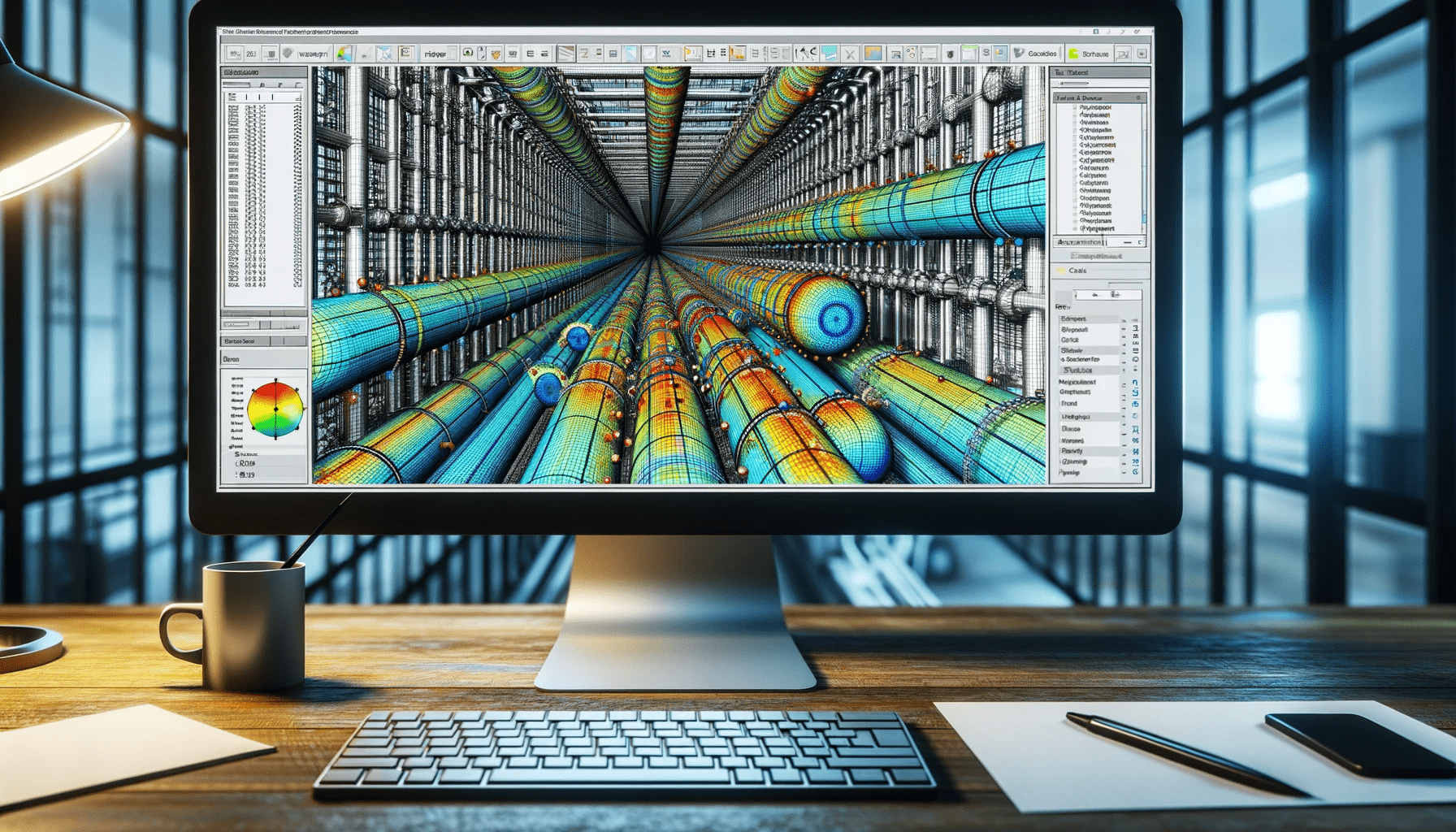Toggle the checkbox on the last tree list row
Screen dimensions: 1456x832
1076,229
